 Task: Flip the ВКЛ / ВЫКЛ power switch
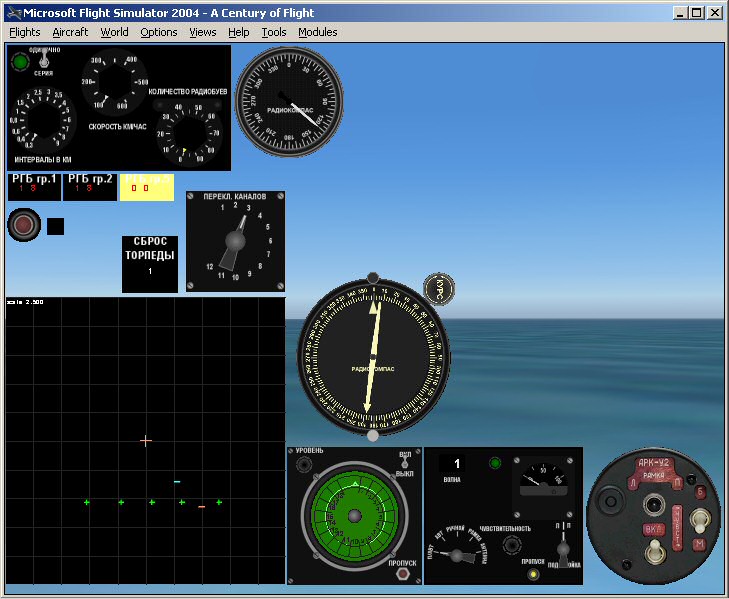click(x=405, y=464)
